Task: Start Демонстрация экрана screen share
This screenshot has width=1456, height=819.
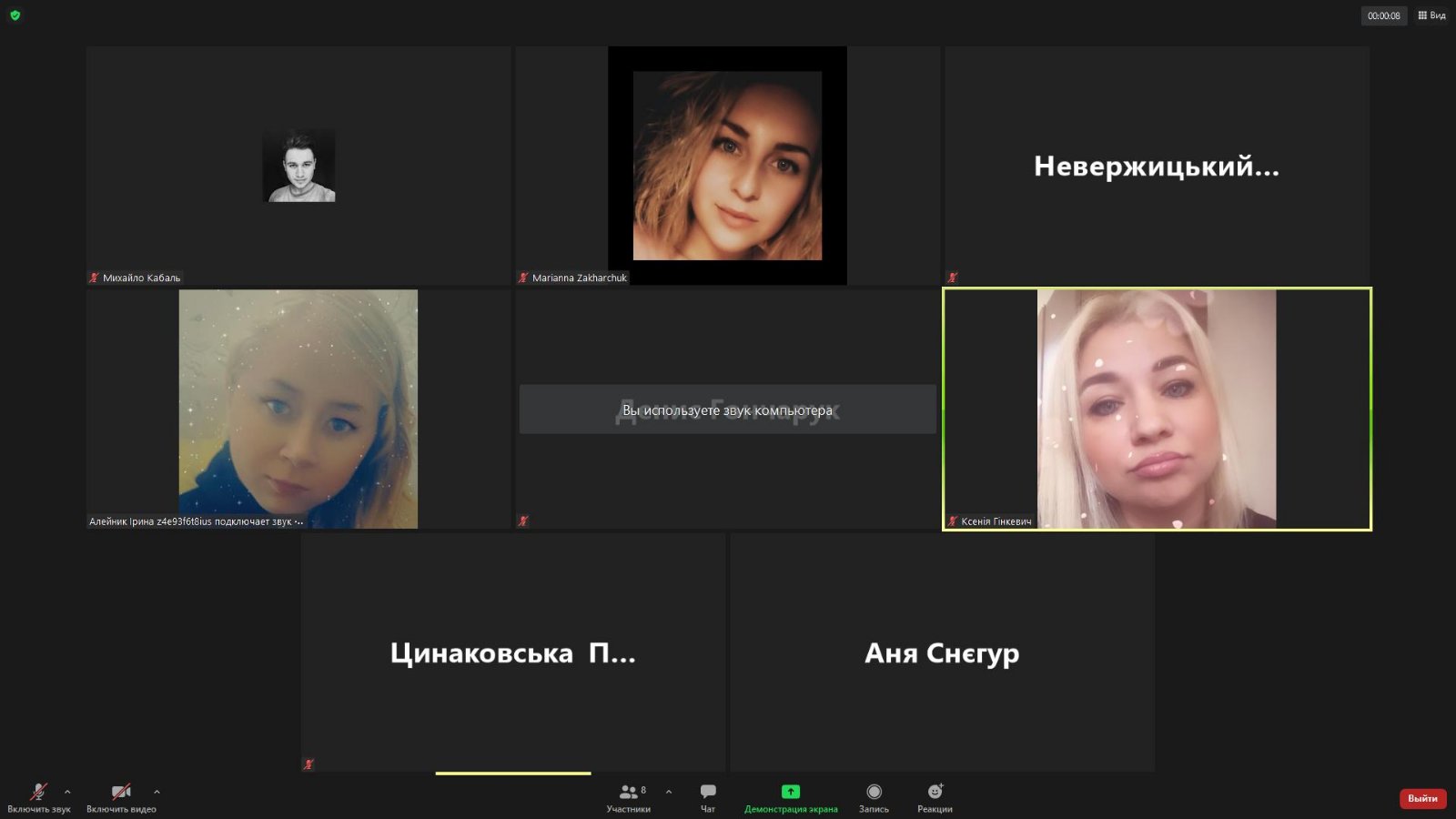Action: coord(791,798)
